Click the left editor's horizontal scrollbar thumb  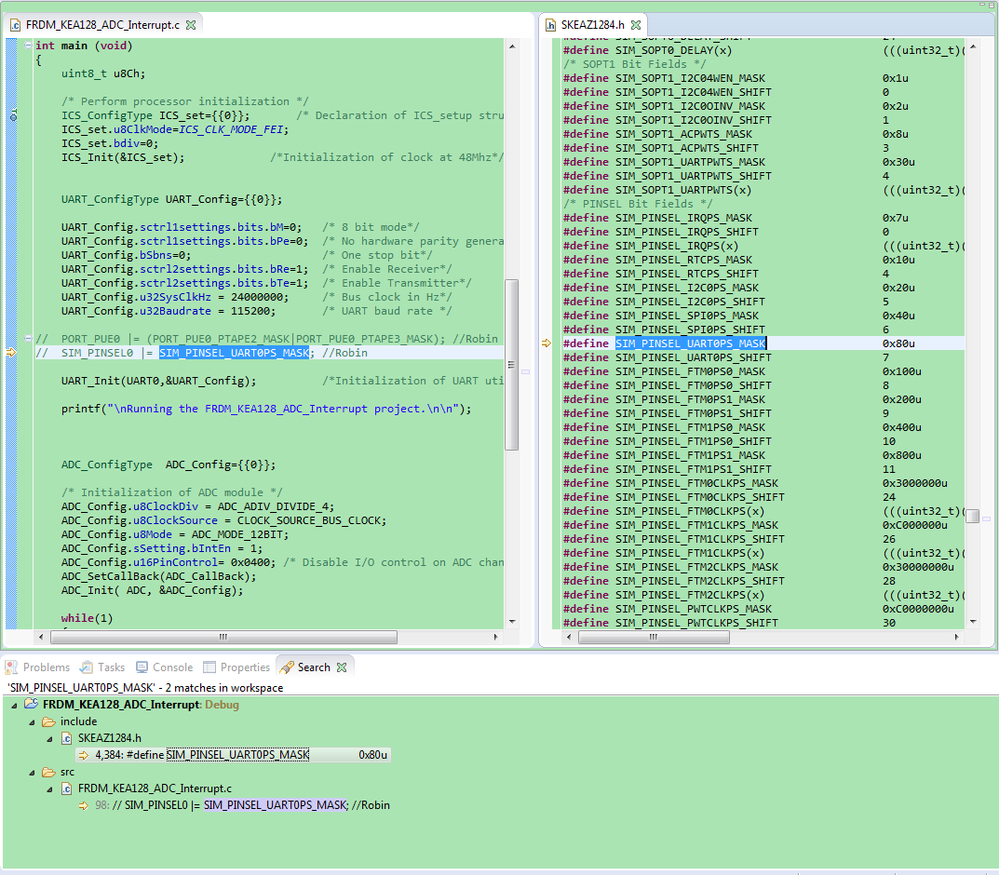click(224, 637)
